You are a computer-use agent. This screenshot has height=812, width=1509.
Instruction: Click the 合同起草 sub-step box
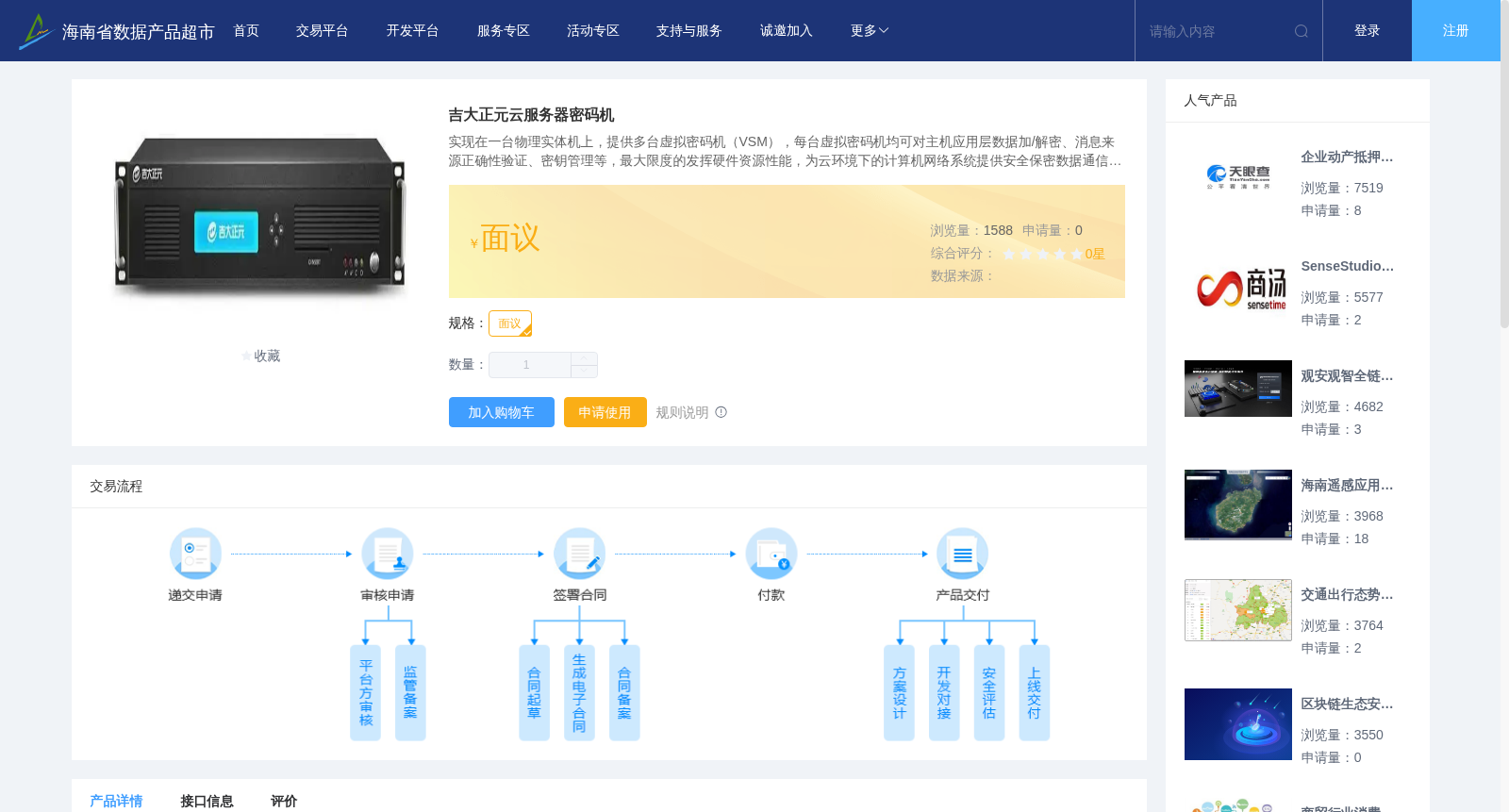pyautogui.click(x=534, y=693)
